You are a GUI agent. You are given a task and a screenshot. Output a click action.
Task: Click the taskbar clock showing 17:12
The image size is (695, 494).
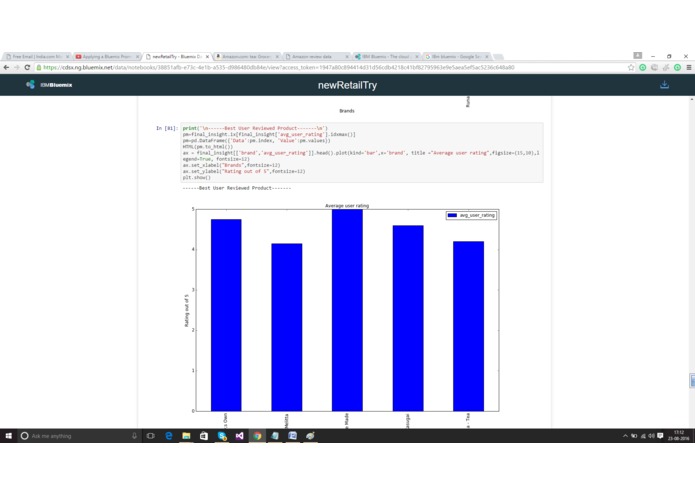[x=679, y=436]
